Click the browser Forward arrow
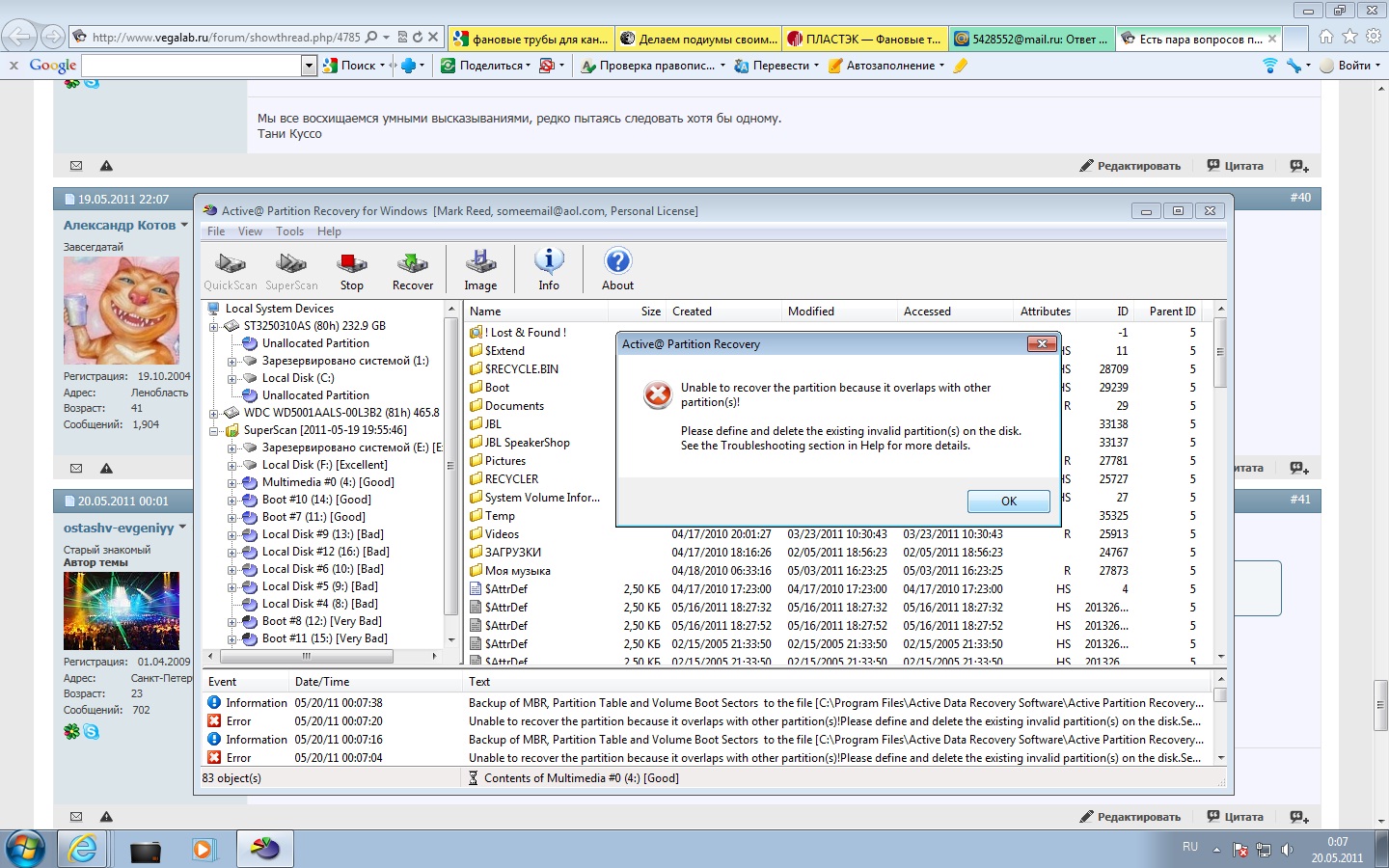Screen dimensions: 1389x868 53,38
